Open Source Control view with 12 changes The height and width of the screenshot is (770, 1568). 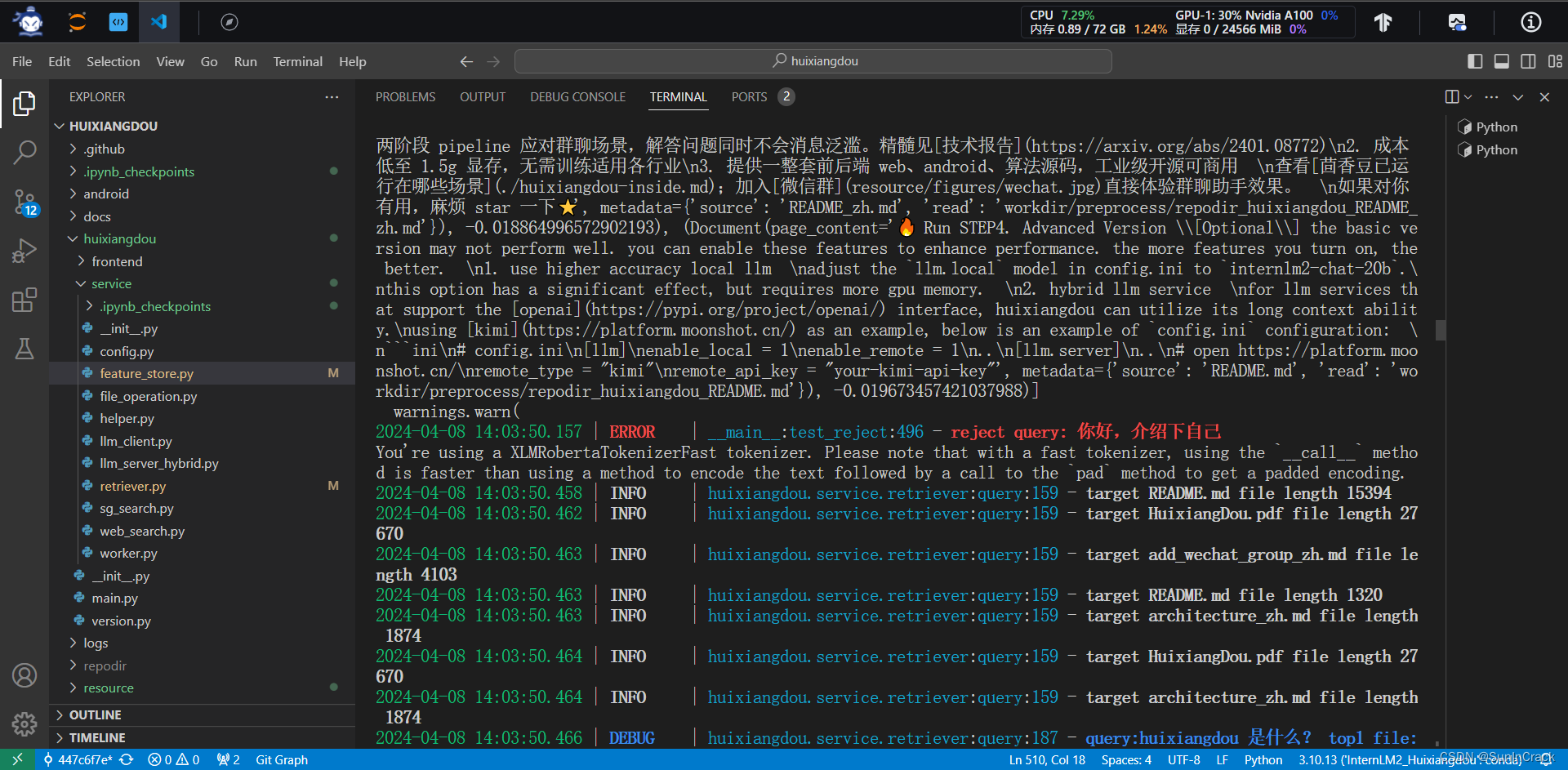pyautogui.click(x=24, y=202)
